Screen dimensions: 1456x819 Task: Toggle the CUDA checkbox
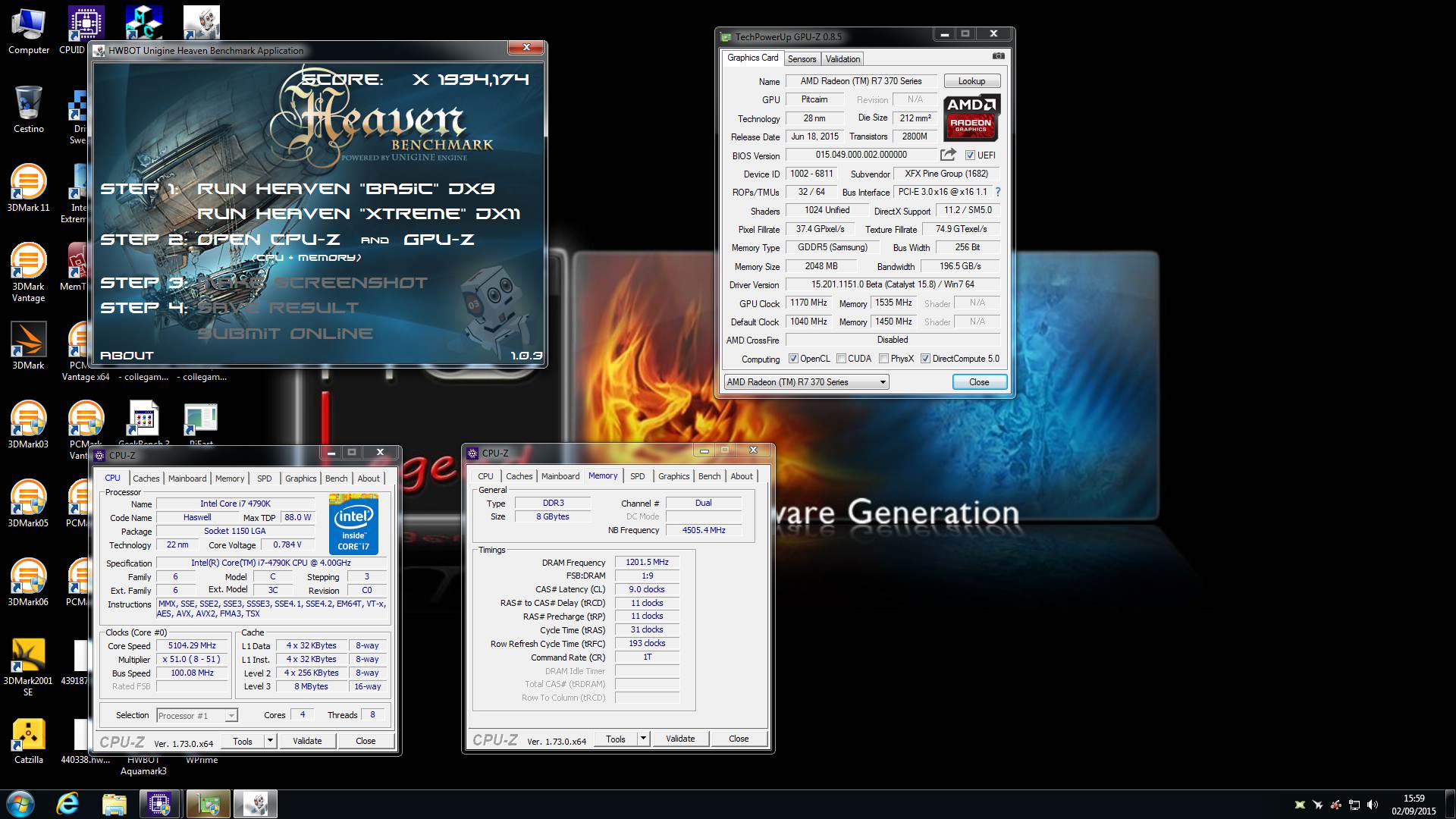pyautogui.click(x=841, y=359)
